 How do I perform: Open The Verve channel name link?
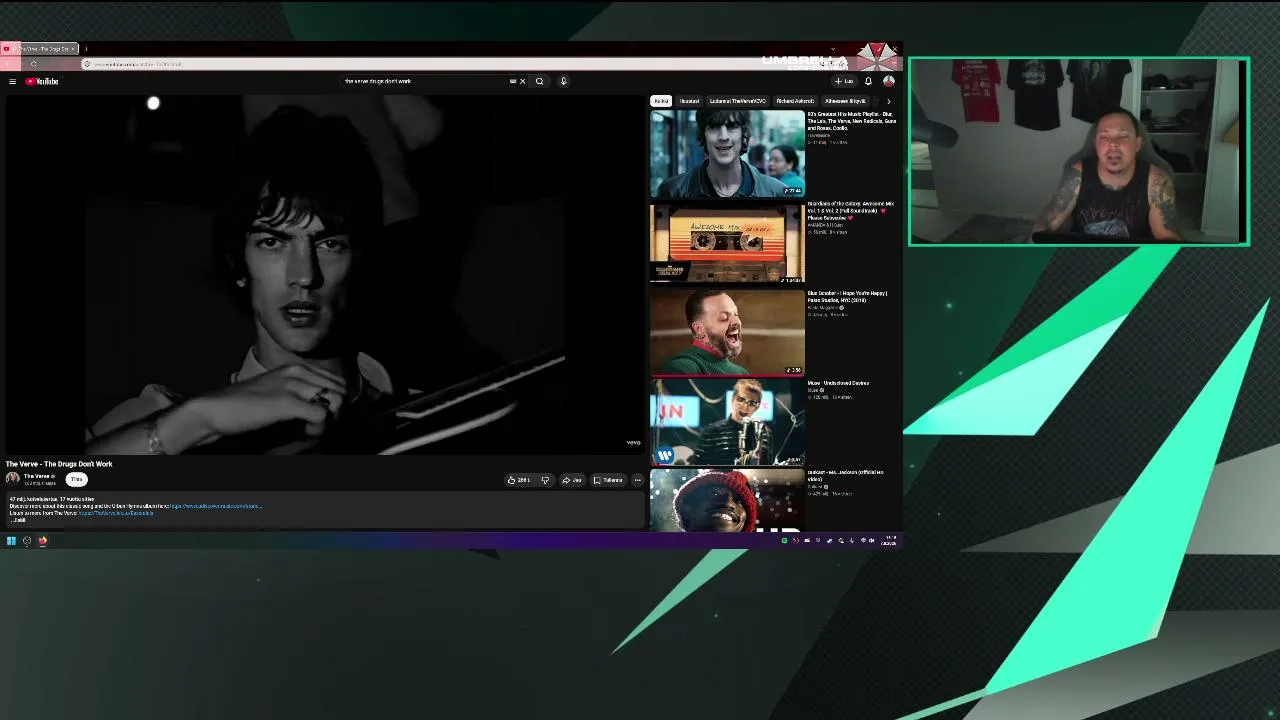pos(37,476)
